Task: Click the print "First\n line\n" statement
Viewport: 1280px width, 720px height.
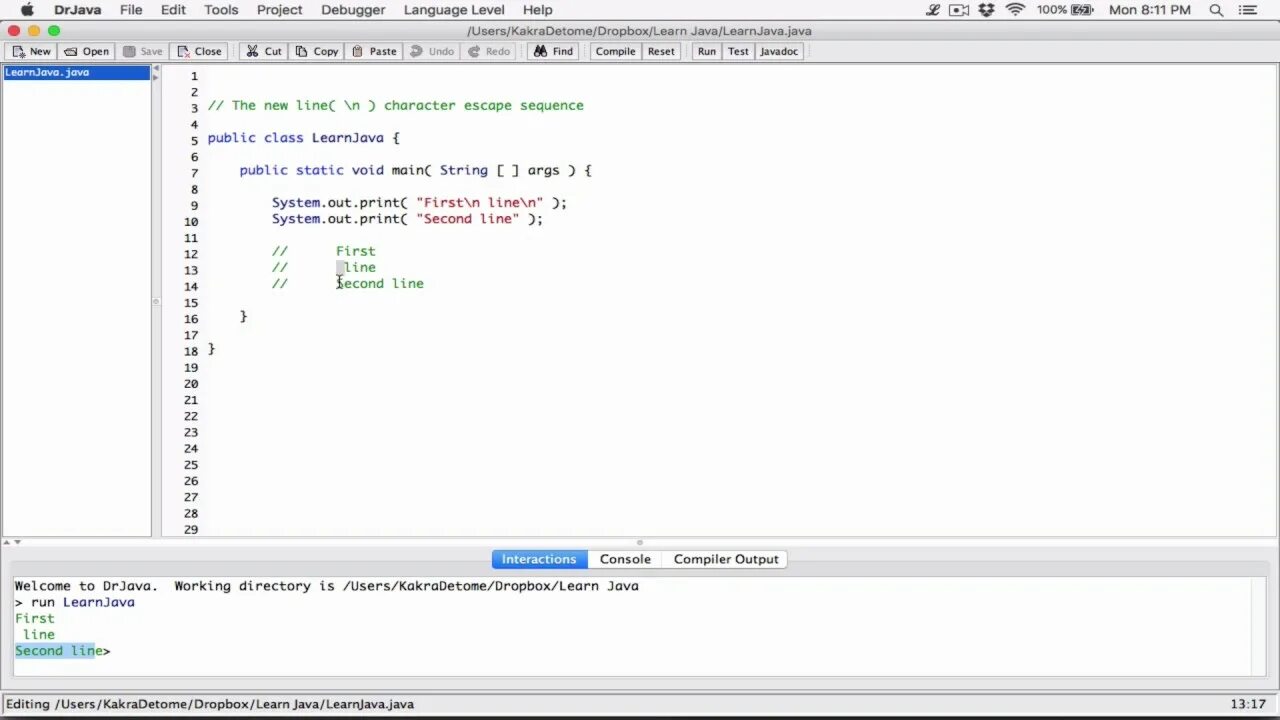Action: click(419, 202)
